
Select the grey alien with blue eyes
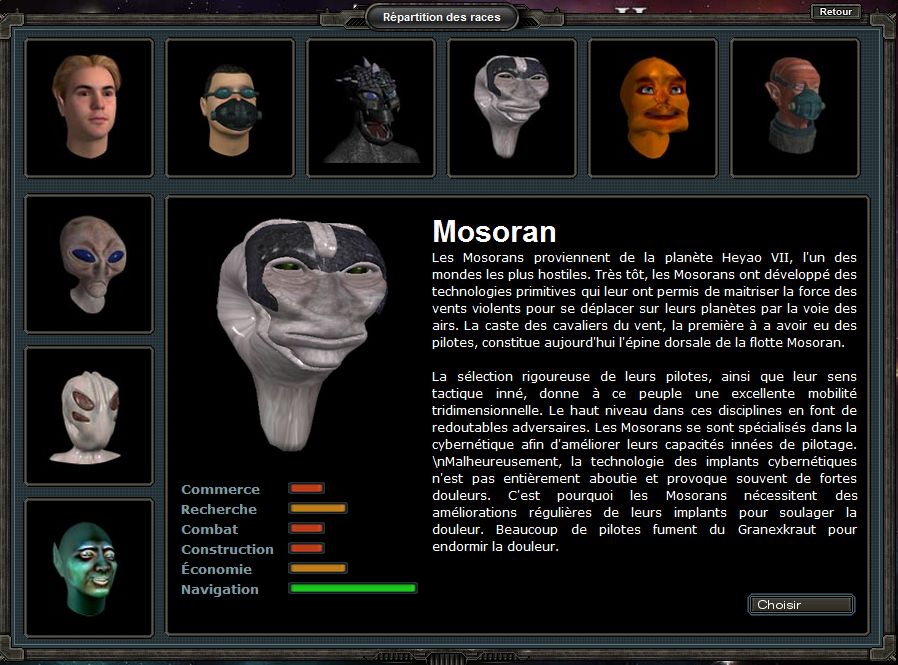coord(89,263)
